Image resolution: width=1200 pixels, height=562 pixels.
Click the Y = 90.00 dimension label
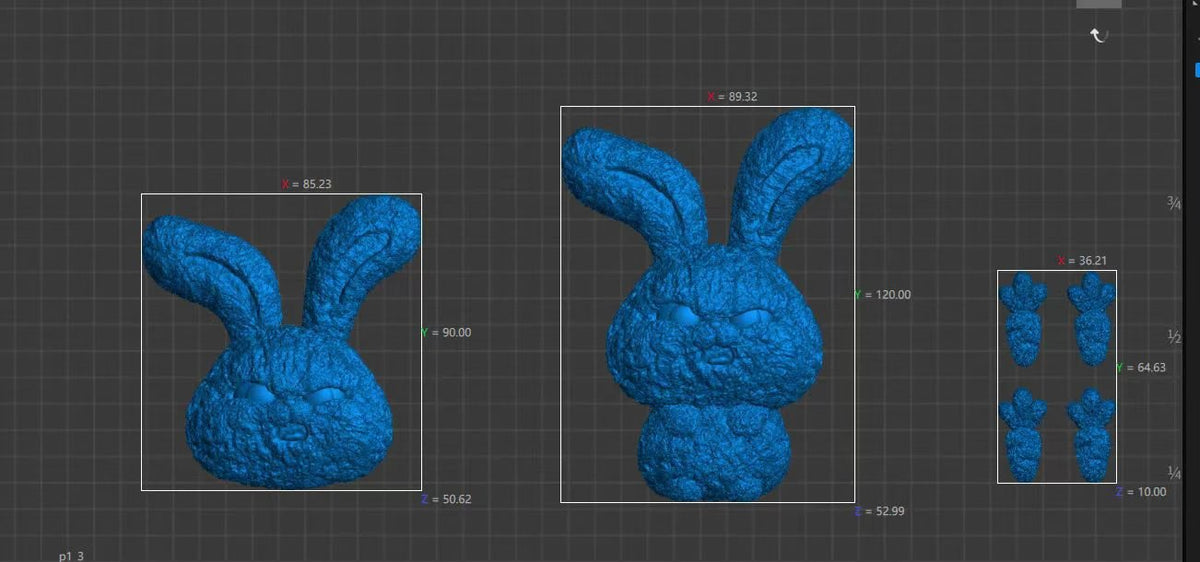pyautogui.click(x=446, y=332)
